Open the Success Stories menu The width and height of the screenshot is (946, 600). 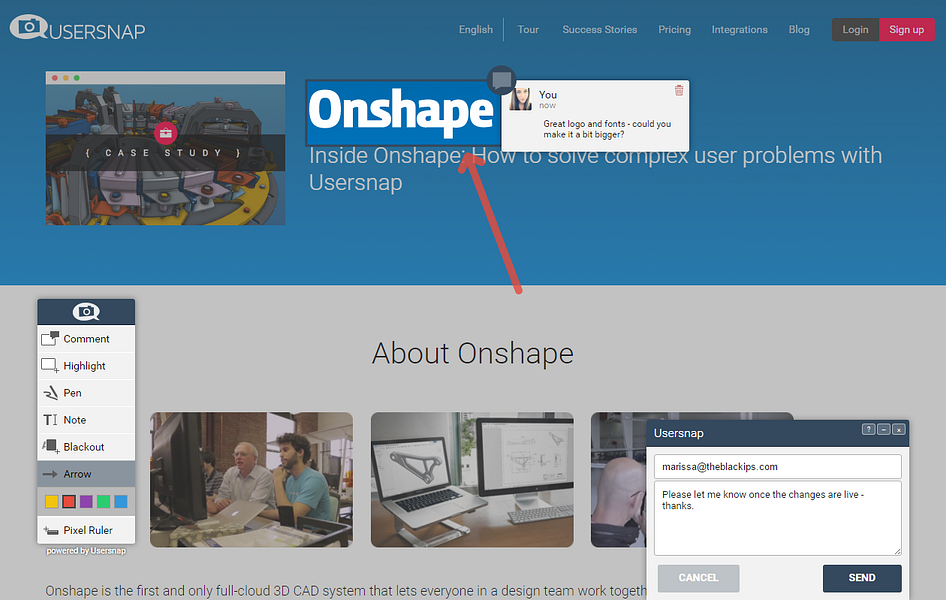[599, 30]
